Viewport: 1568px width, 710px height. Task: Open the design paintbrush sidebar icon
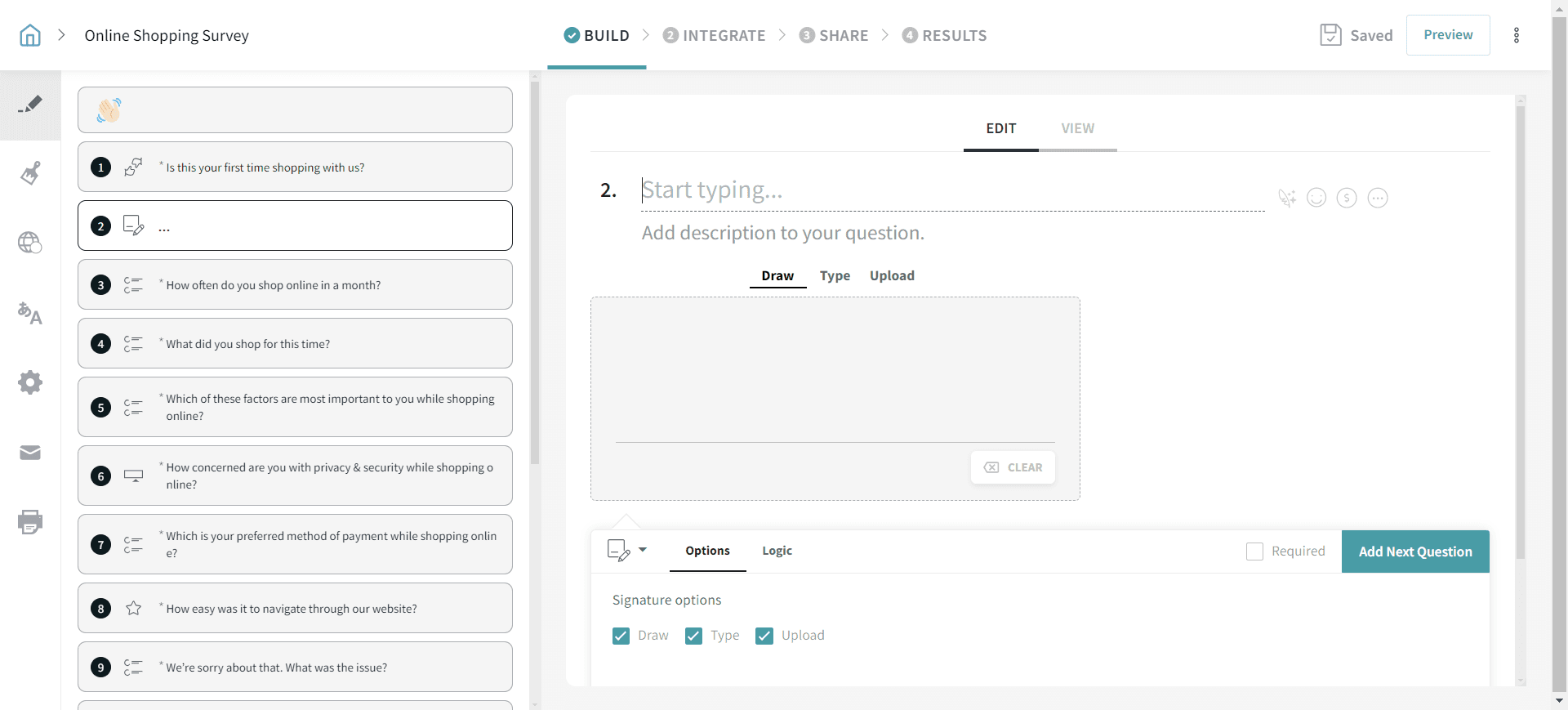pyautogui.click(x=30, y=173)
